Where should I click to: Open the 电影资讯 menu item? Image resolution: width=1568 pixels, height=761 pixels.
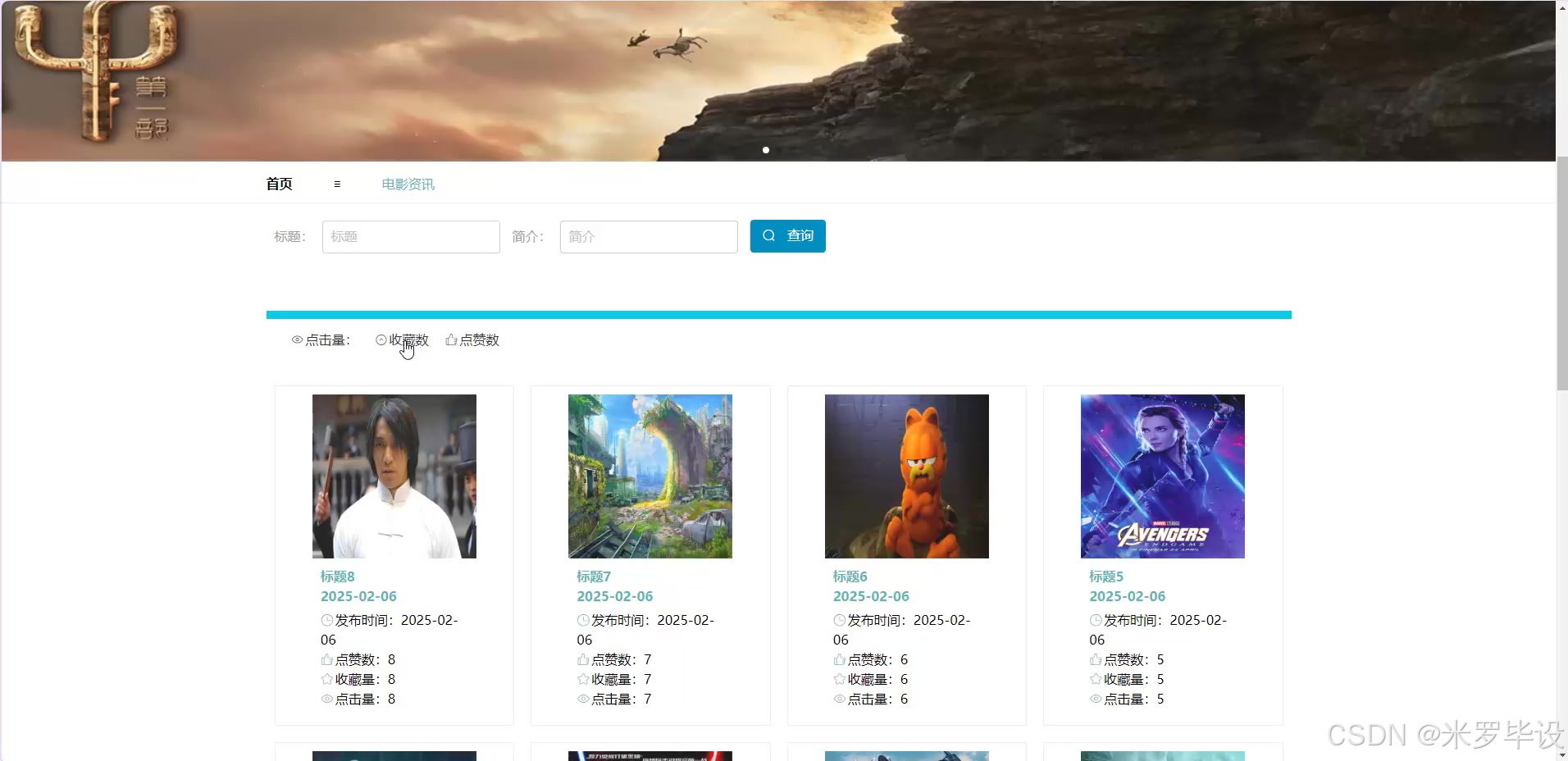[408, 185]
